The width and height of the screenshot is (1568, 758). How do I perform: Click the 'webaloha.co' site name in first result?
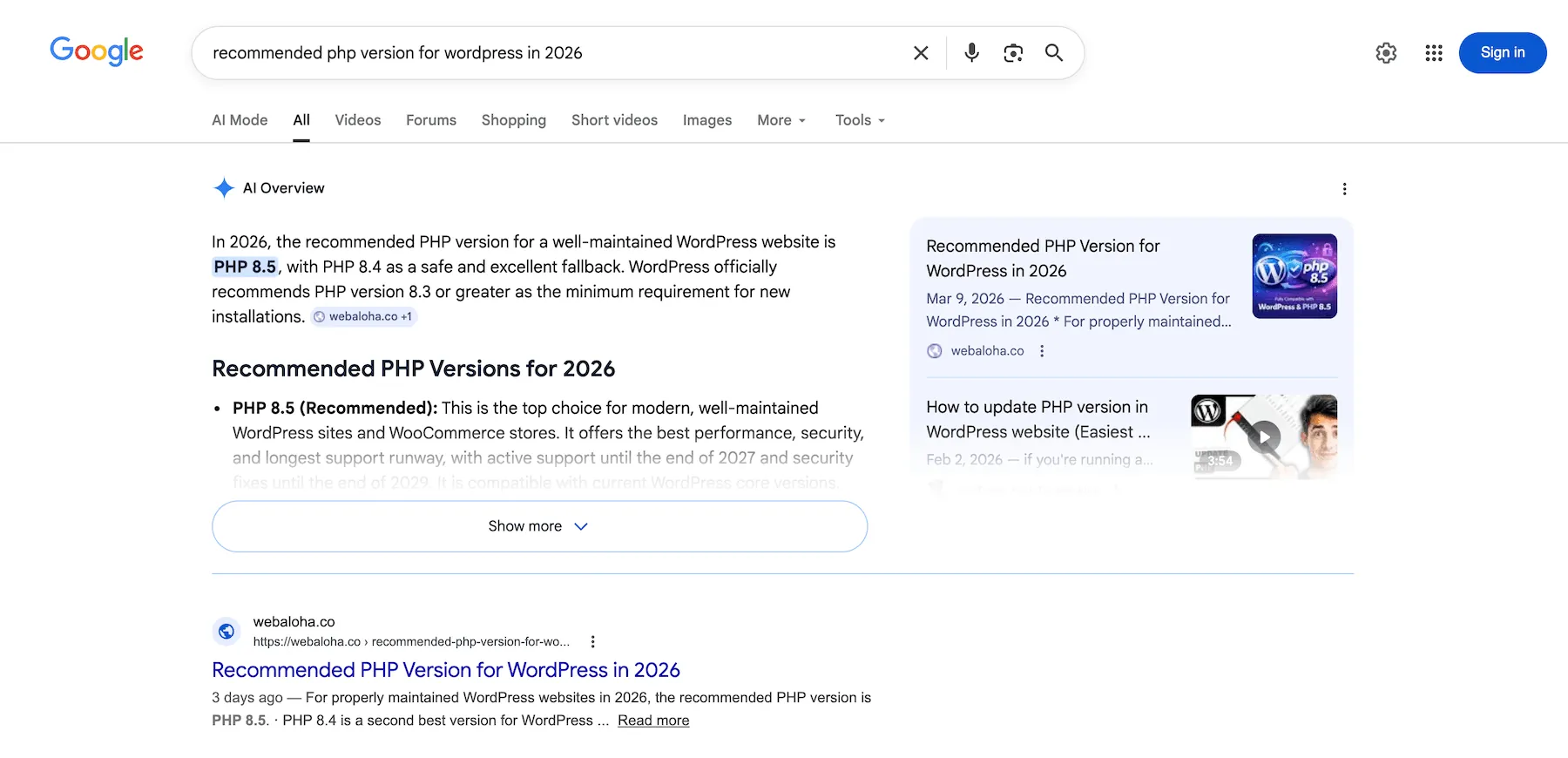tap(294, 622)
